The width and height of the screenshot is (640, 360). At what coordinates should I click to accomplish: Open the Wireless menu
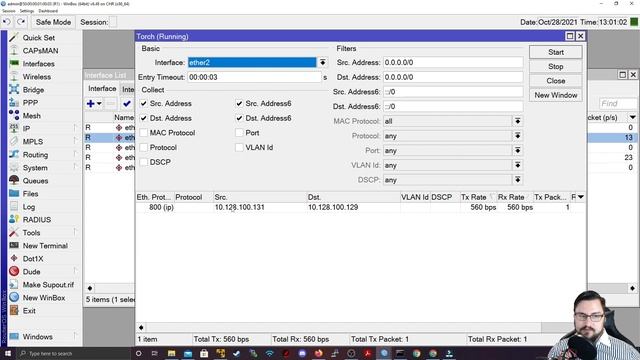coord(37,77)
